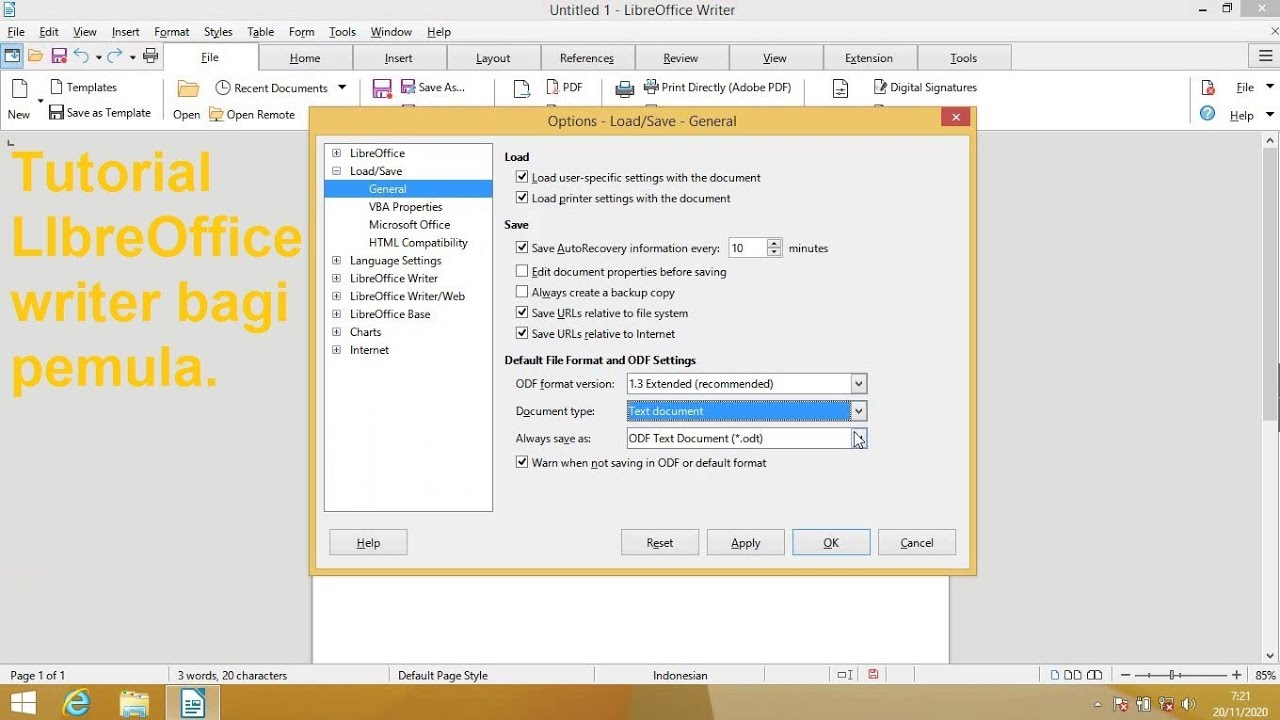
Task: Open the hamburger menu at the ribbon's right
Action: pyautogui.click(x=1266, y=56)
